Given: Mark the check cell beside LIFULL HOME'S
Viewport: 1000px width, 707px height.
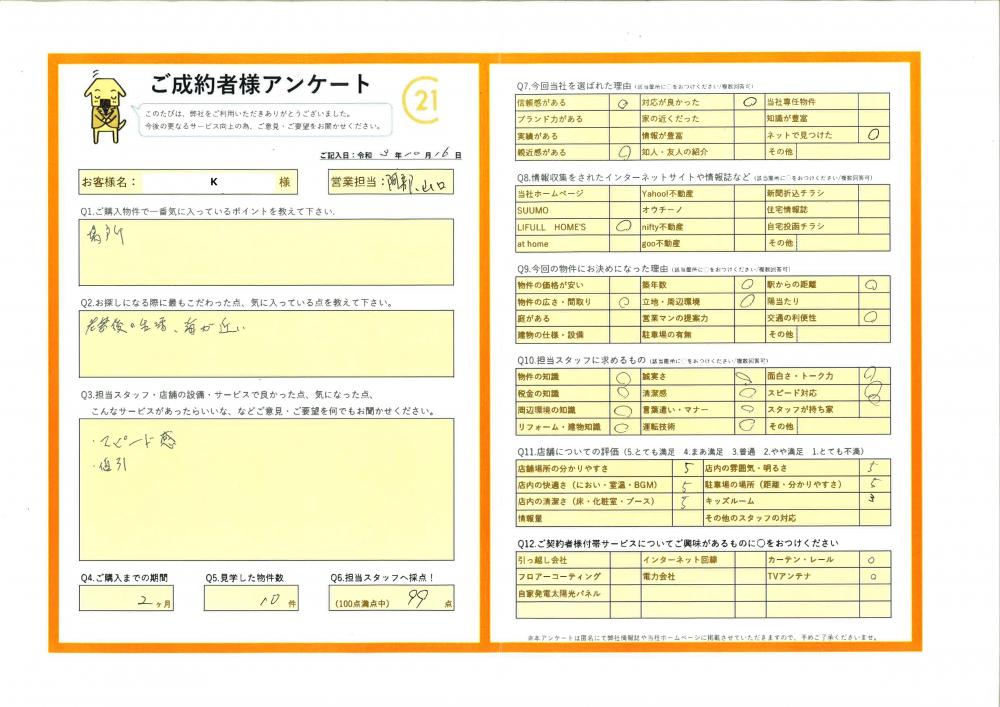Looking at the screenshot, I should click(623, 227).
